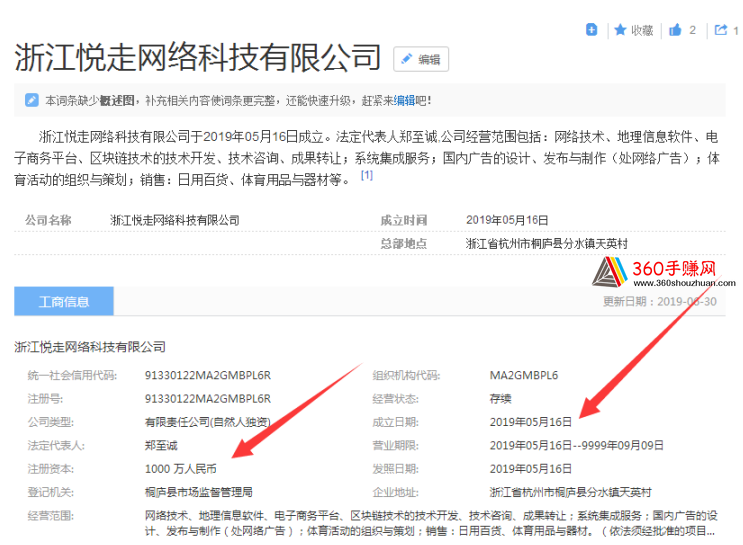Click the 收藏 label

coord(642,30)
